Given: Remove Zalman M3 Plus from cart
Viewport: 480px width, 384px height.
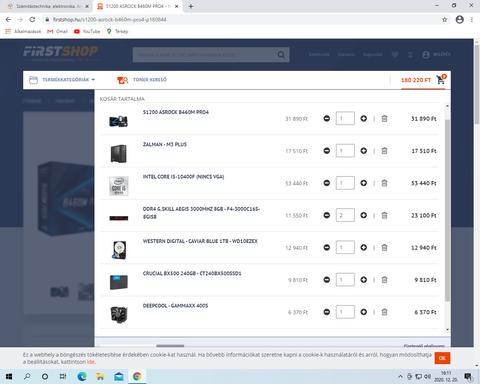Looking at the screenshot, I should coord(384,151).
